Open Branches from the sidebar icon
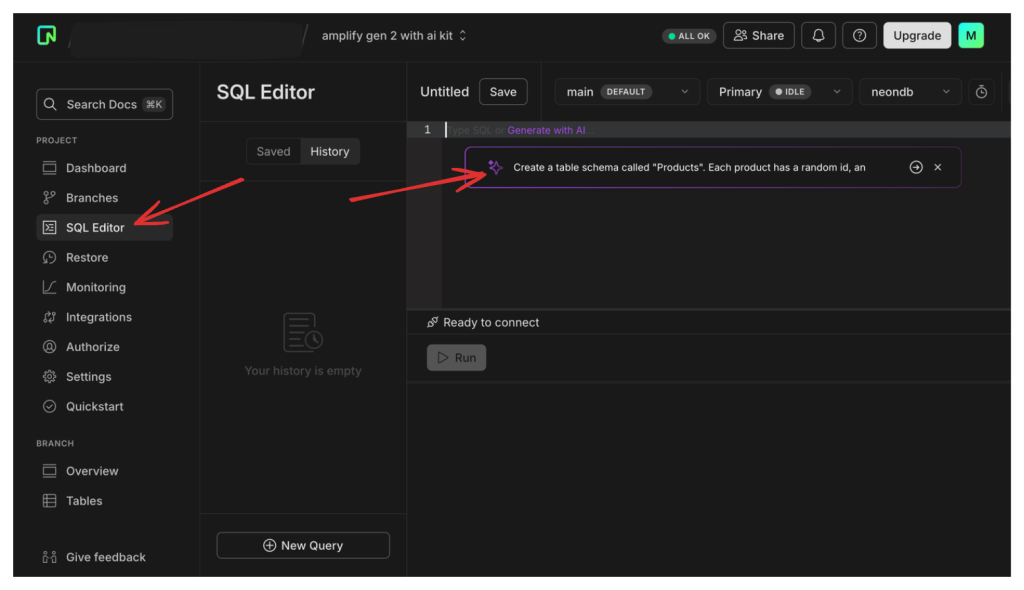This screenshot has width=1024, height=590. click(x=51, y=197)
